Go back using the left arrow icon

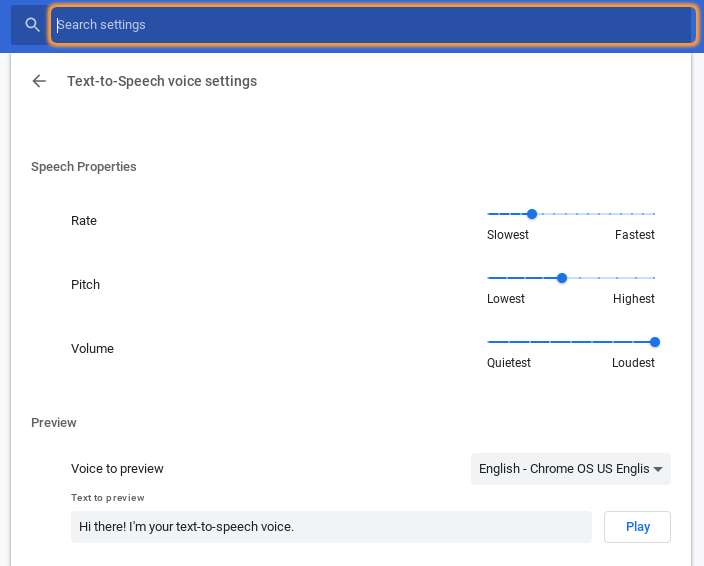39,81
